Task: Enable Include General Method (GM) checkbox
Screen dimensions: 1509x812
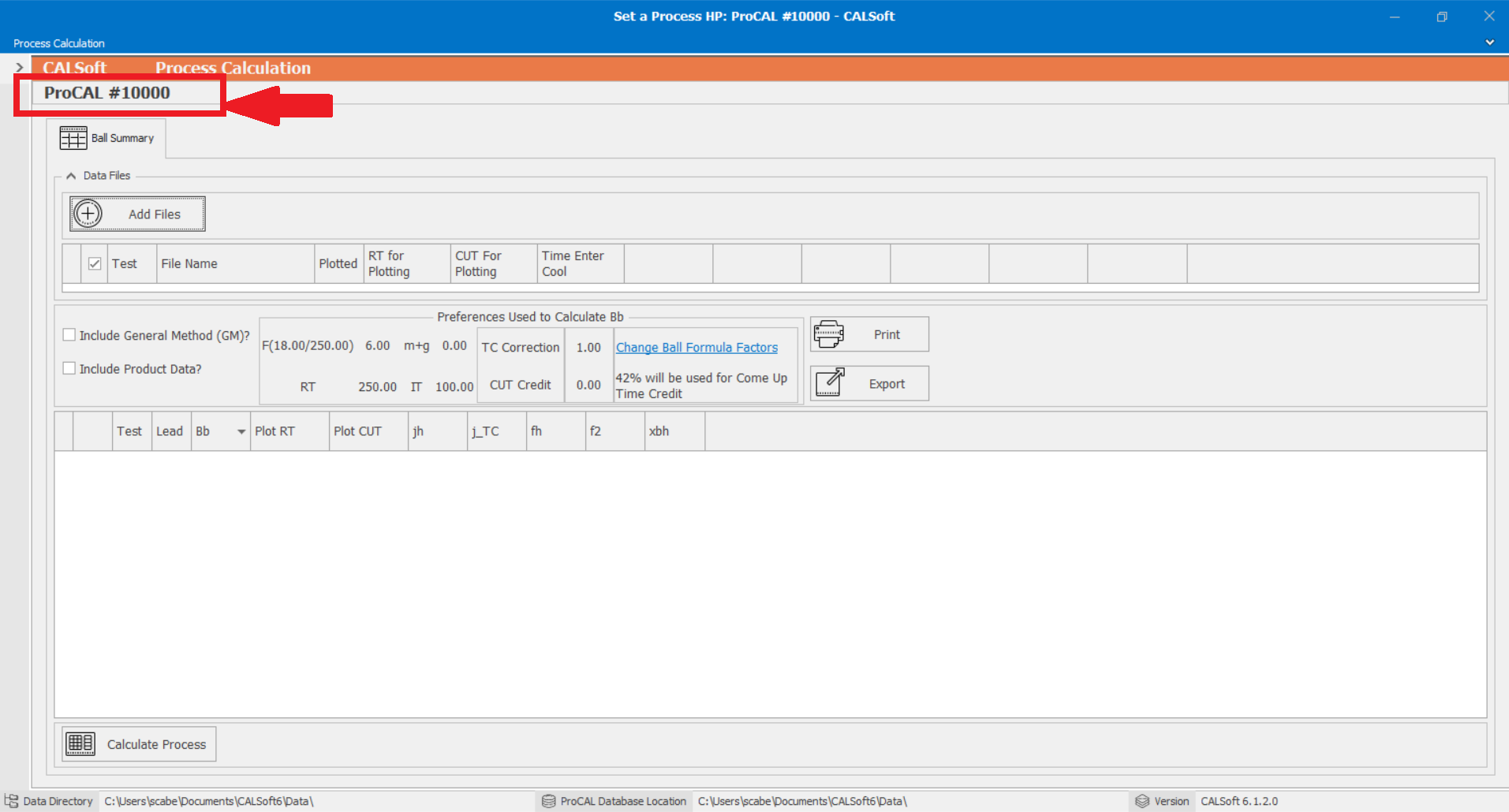Action: (x=69, y=335)
